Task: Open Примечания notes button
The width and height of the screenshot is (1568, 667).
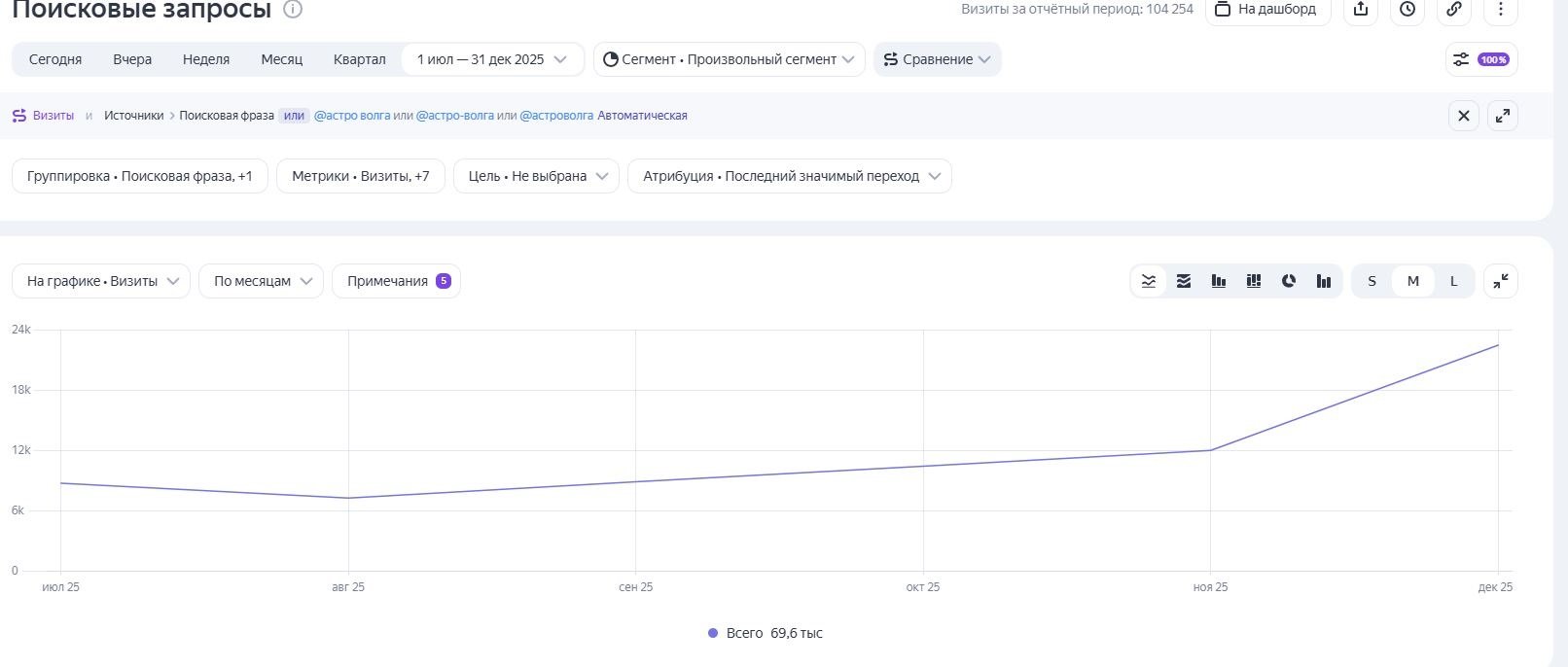Action: [x=396, y=281]
